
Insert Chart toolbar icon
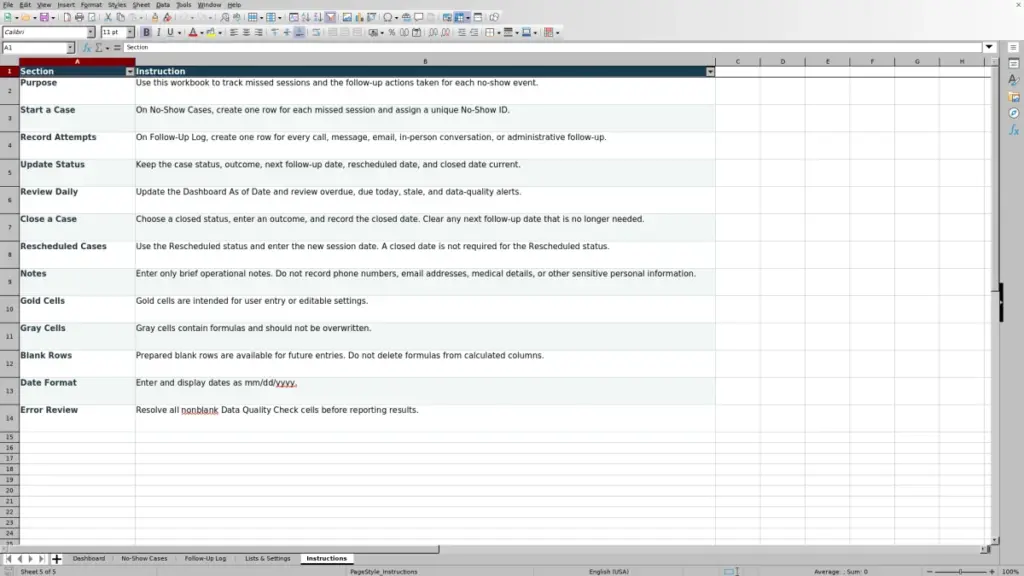pyautogui.click(x=359, y=18)
